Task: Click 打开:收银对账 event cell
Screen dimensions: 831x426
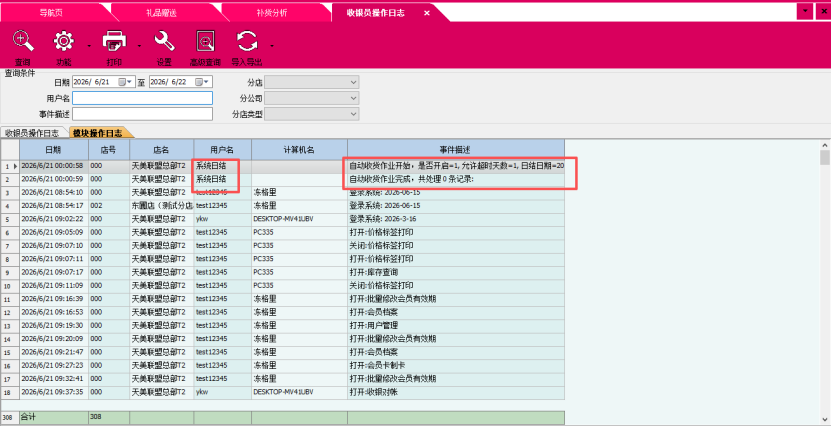Action: pos(456,392)
